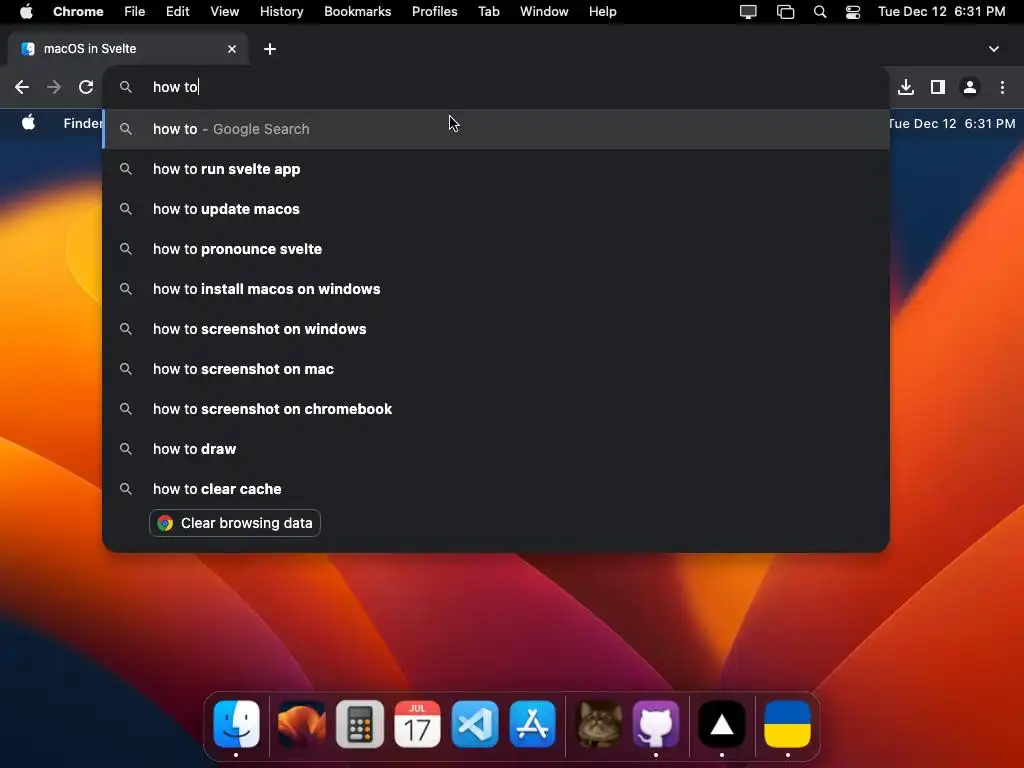Open the system Apple menu
This screenshot has height=768, width=1024.
(x=26, y=11)
